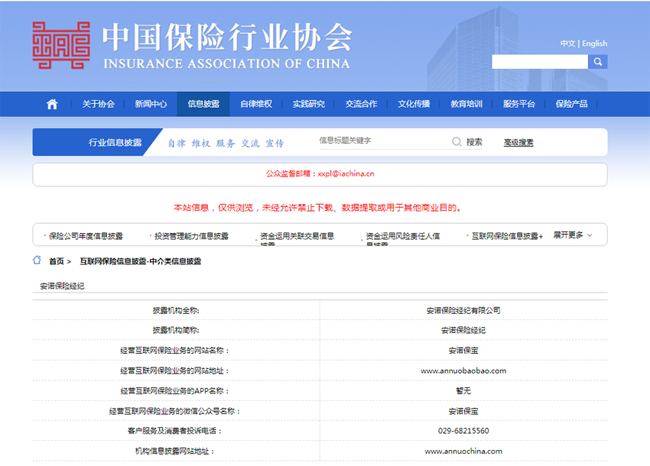The height and width of the screenshot is (466, 650).
Task: Open the 实践研究 menu
Action: (309, 104)
